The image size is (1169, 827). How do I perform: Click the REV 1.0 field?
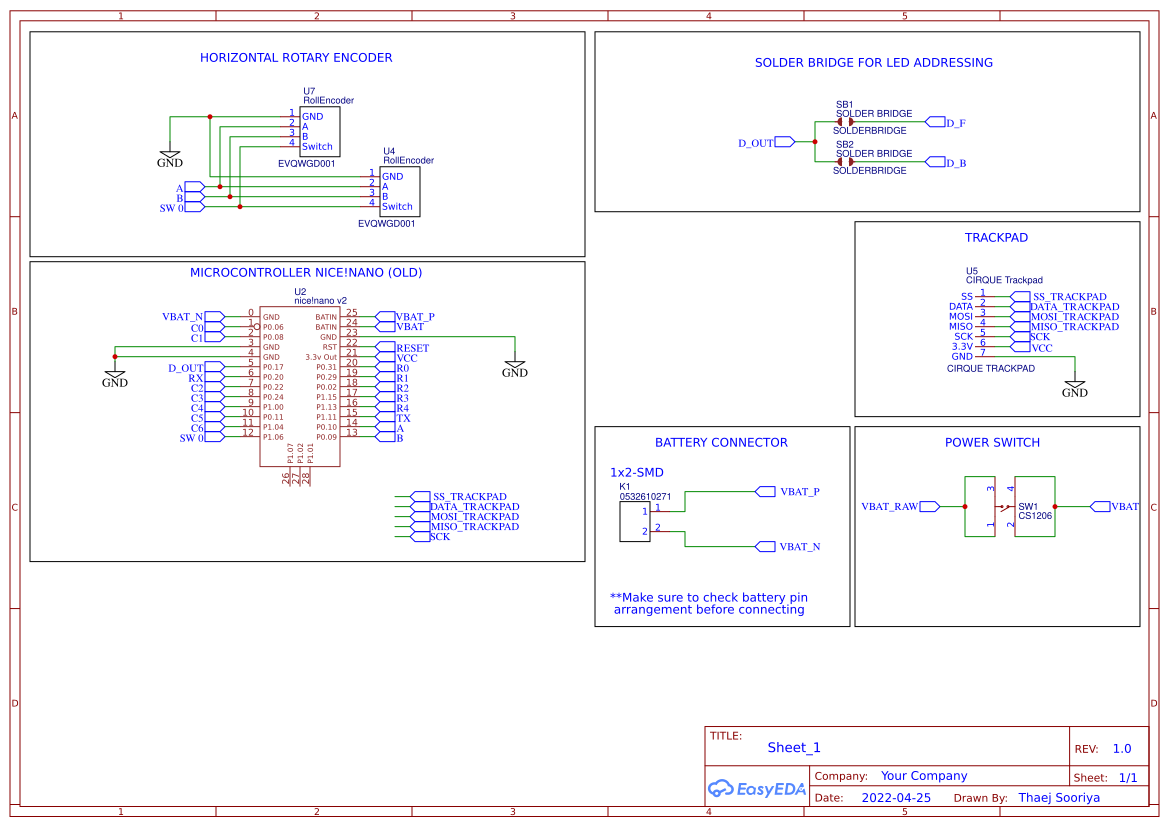(1121, 748)
